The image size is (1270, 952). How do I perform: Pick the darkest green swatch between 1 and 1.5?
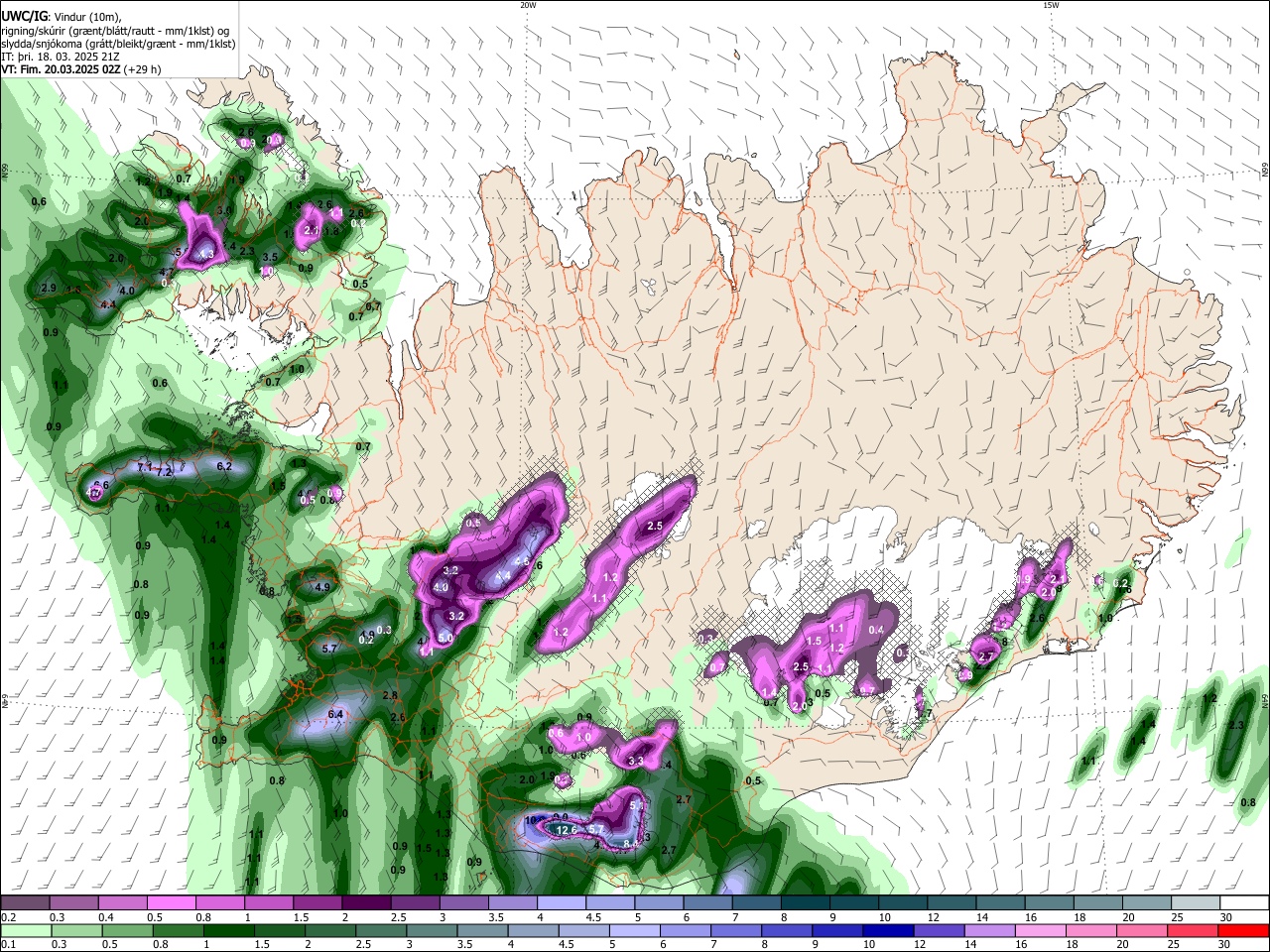pyautogui.click(x=228, y=930)
